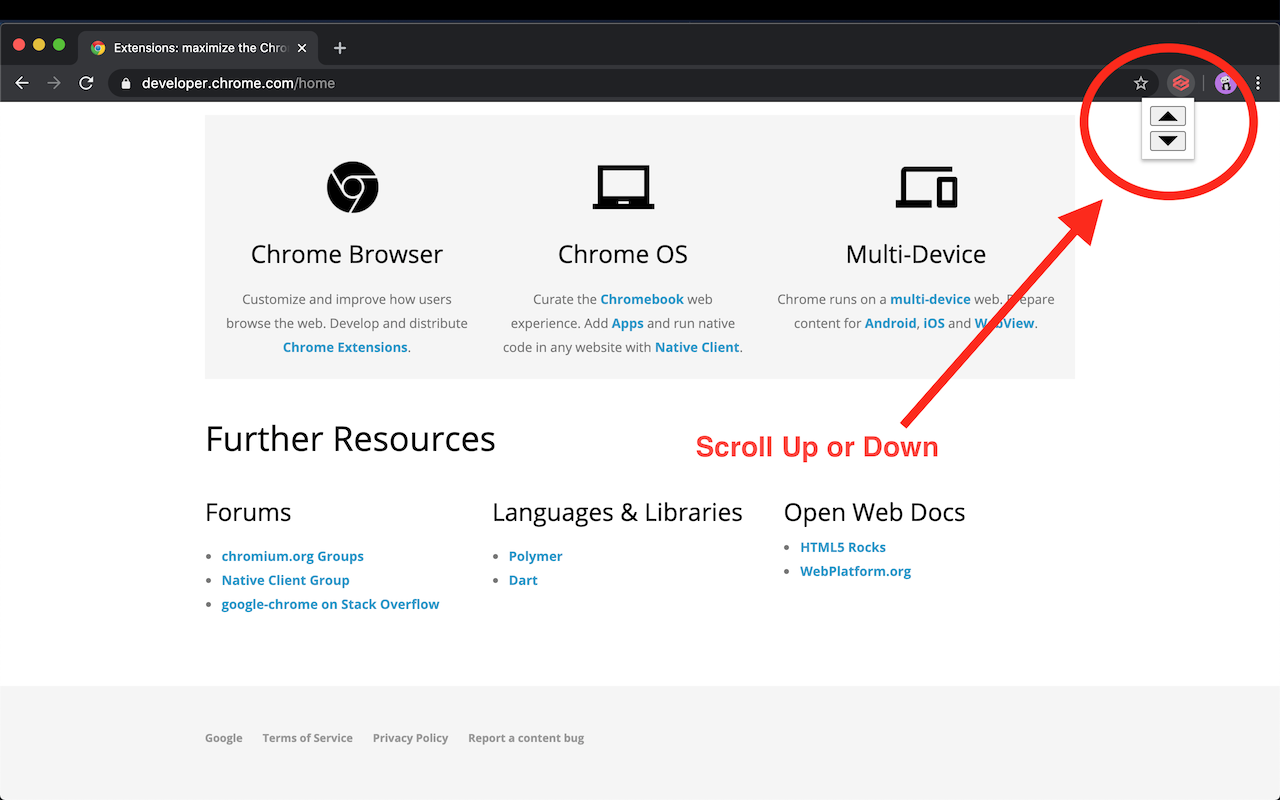Viewport: 1280px width, 800px height.
Task: Open the Native Client link
Action: [697, 347]
